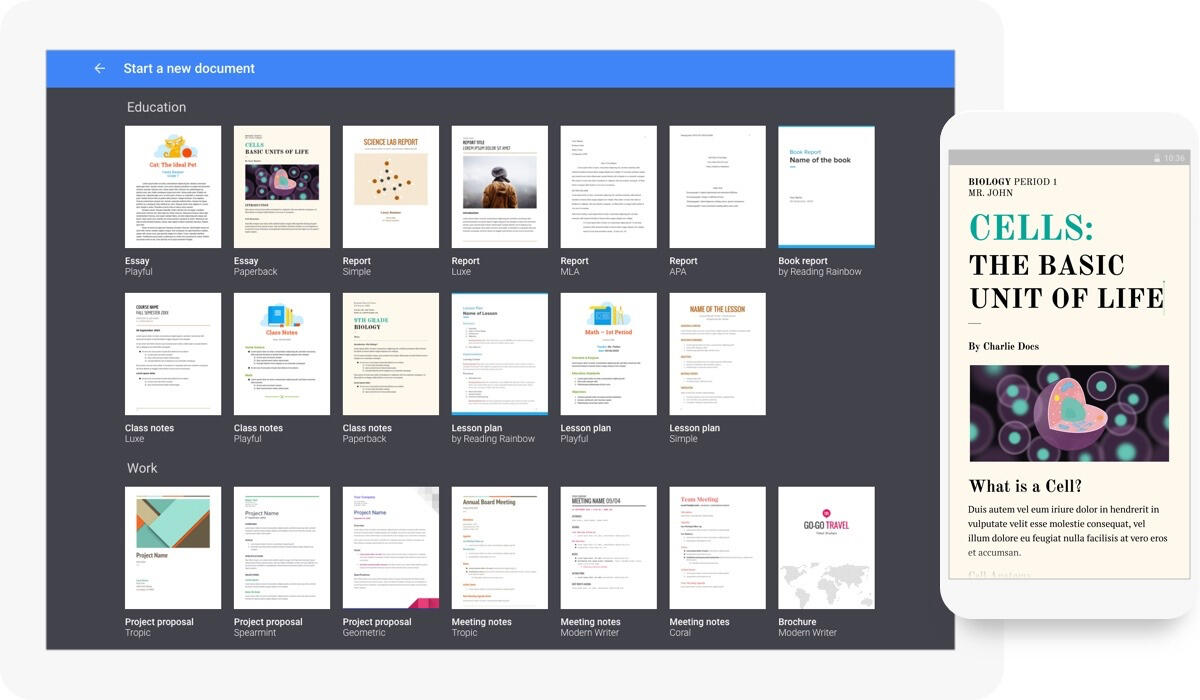
Task: Pick the Lesson plan Playful template
Action: click(x=609, y=354)
